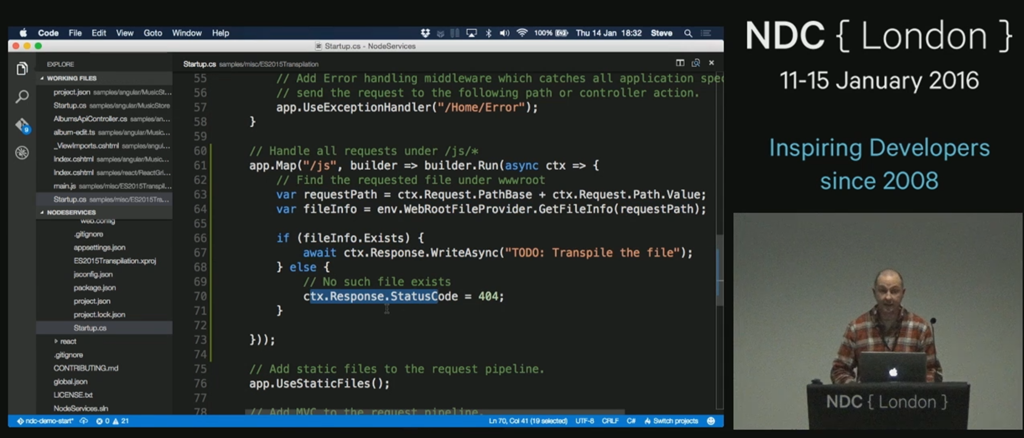Open _ViewImports.cshtml in Working Files
The width and height of the screenshot is (1024, 438).
tap(104, 146)
